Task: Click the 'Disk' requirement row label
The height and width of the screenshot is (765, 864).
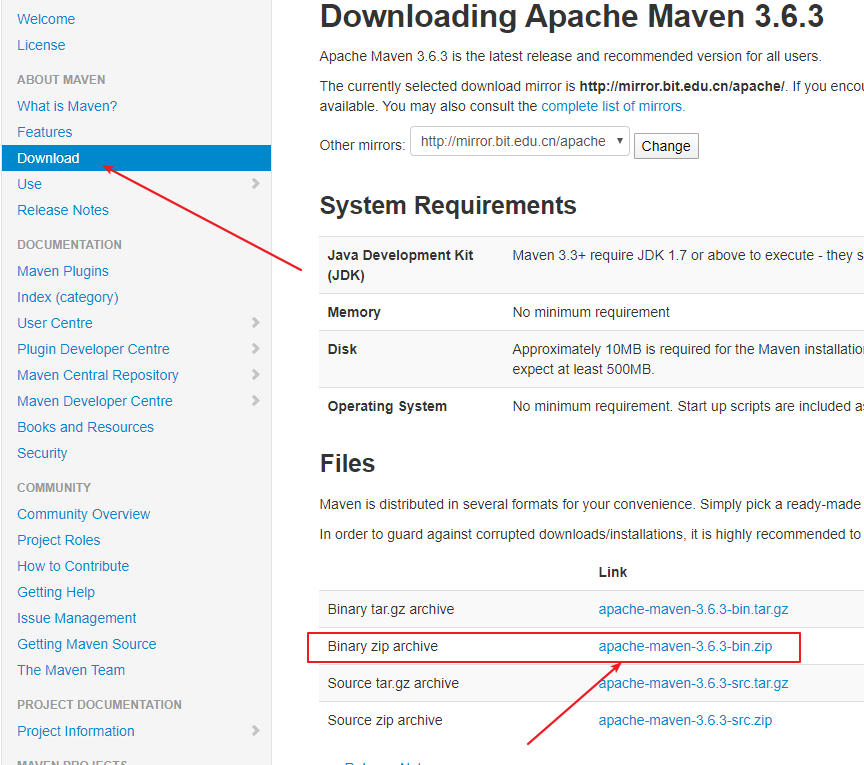Action: [342, 349]
